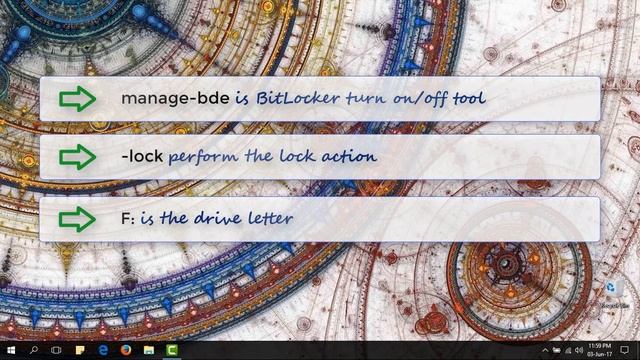Open the clock showing 11:59 PM
The image size is (640, 360).
click(600, 350)
